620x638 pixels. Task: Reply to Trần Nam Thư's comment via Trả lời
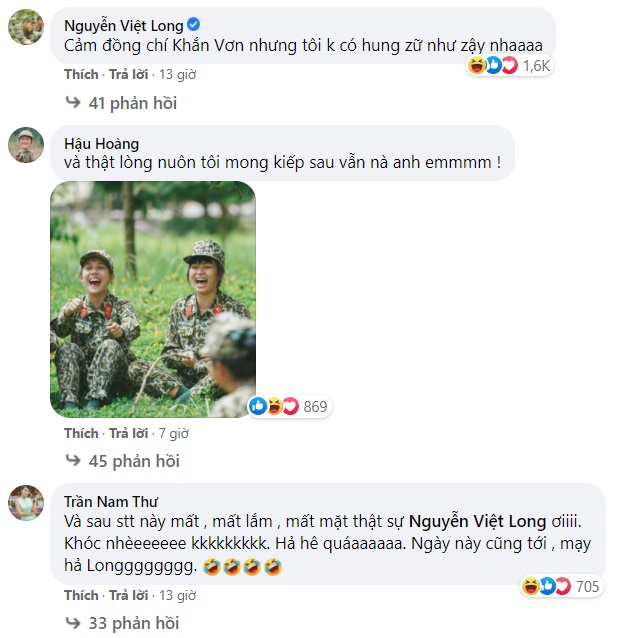[x=129, y=595]
